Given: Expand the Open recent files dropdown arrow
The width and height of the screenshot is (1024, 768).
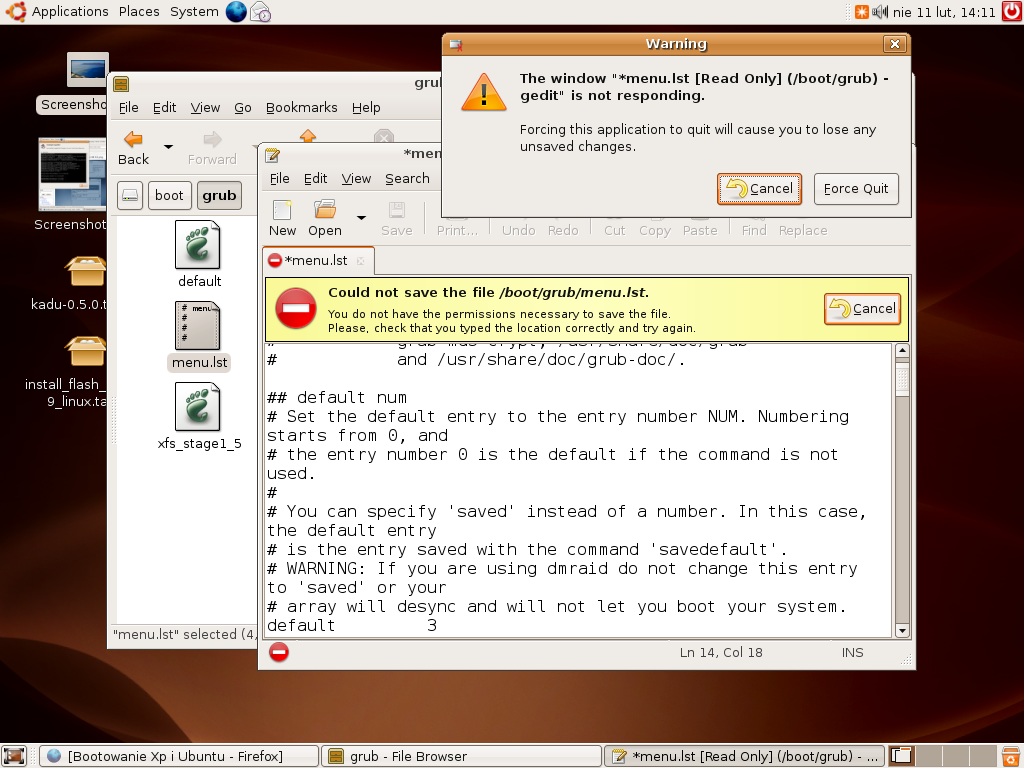Looking at the screenshot, I should (x=361, y=217).
